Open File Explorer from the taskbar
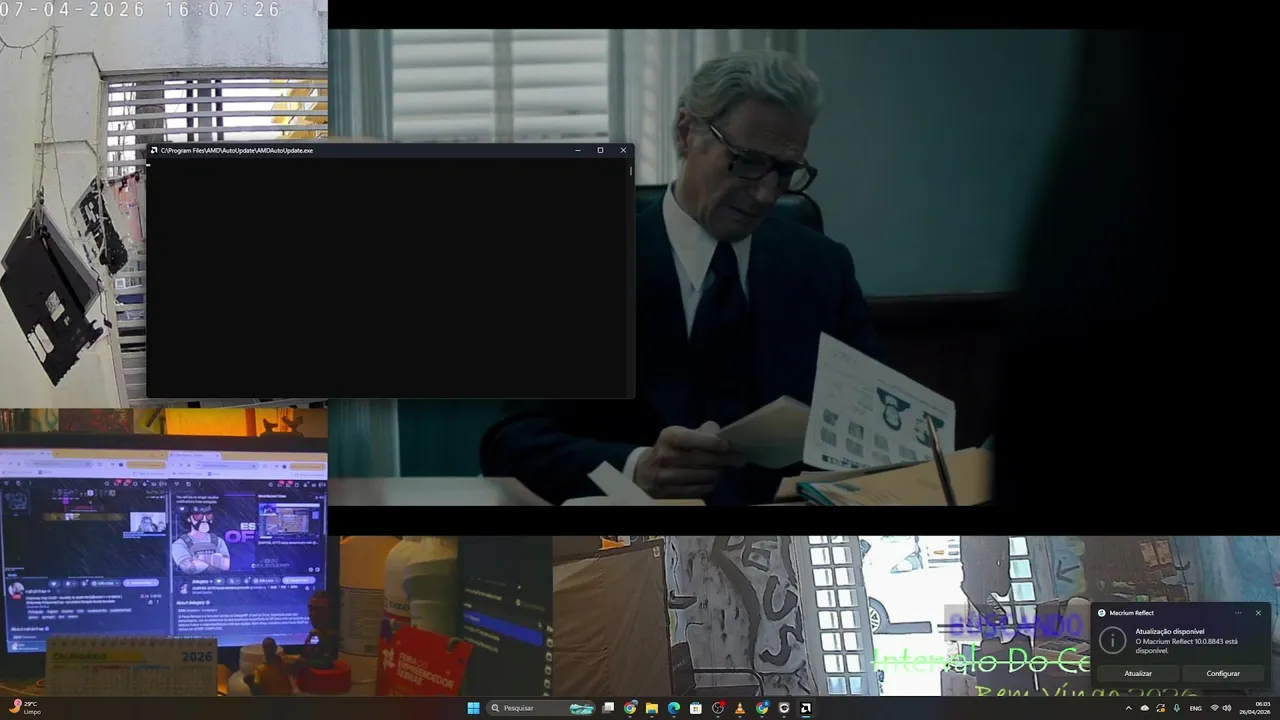1280x720 pixels. click(652, 708)
